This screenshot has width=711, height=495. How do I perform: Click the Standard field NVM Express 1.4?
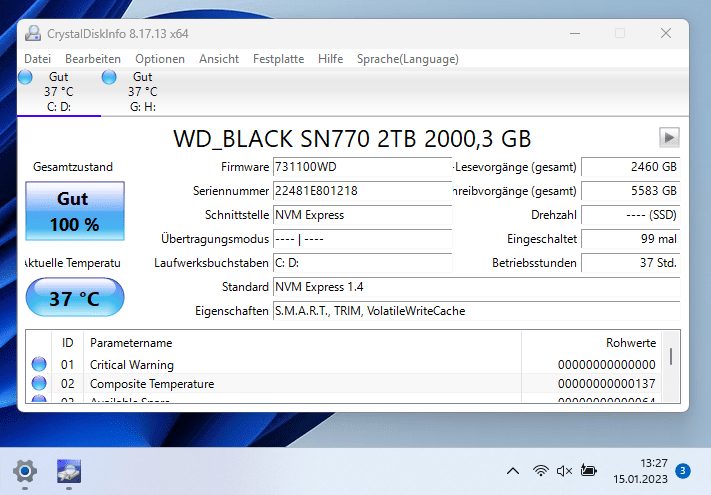point(477,287)
